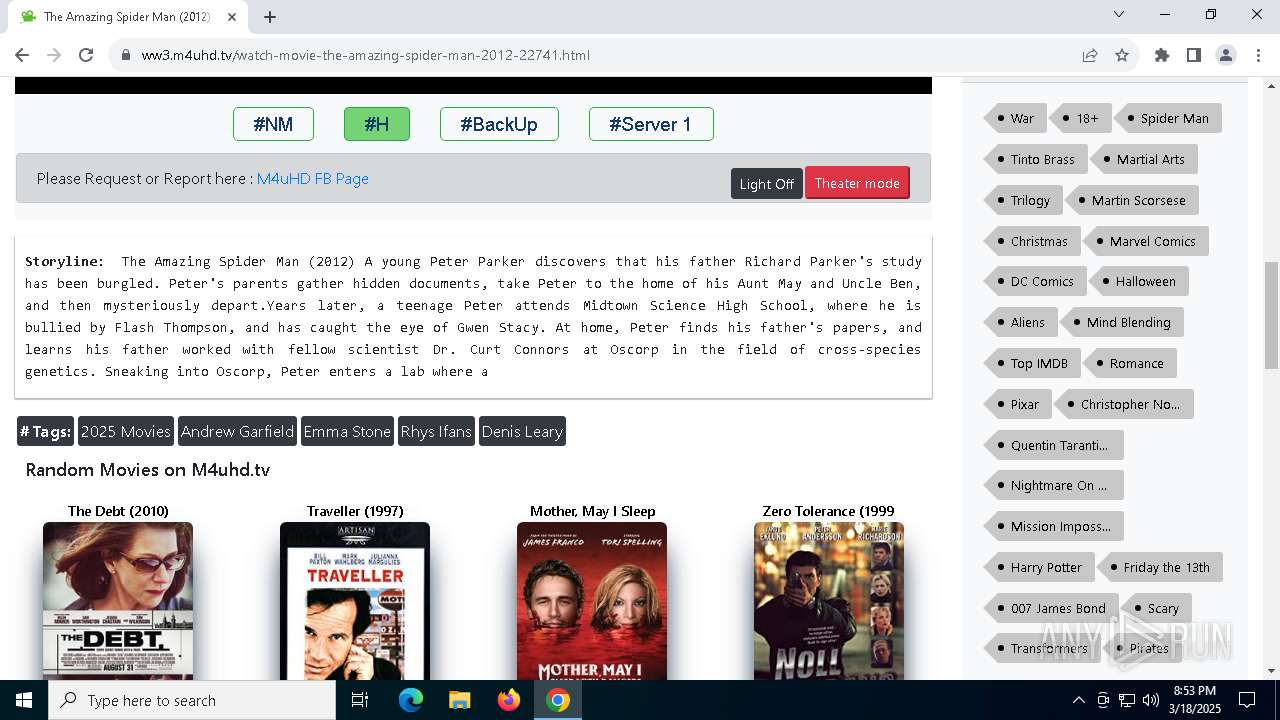Select the Harry Potter tag

coord(1039,567)
